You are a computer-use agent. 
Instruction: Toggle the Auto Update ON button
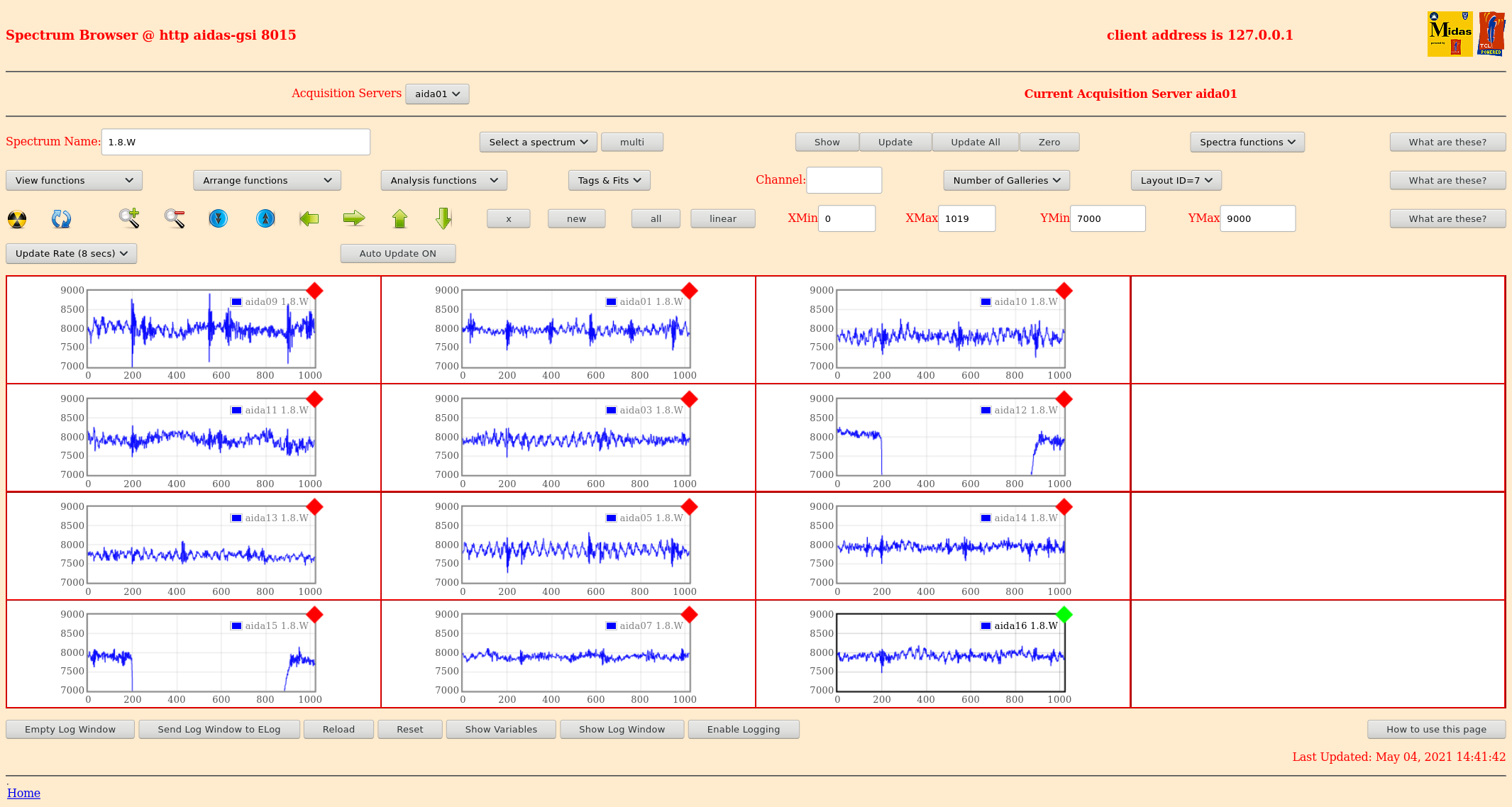397,253
